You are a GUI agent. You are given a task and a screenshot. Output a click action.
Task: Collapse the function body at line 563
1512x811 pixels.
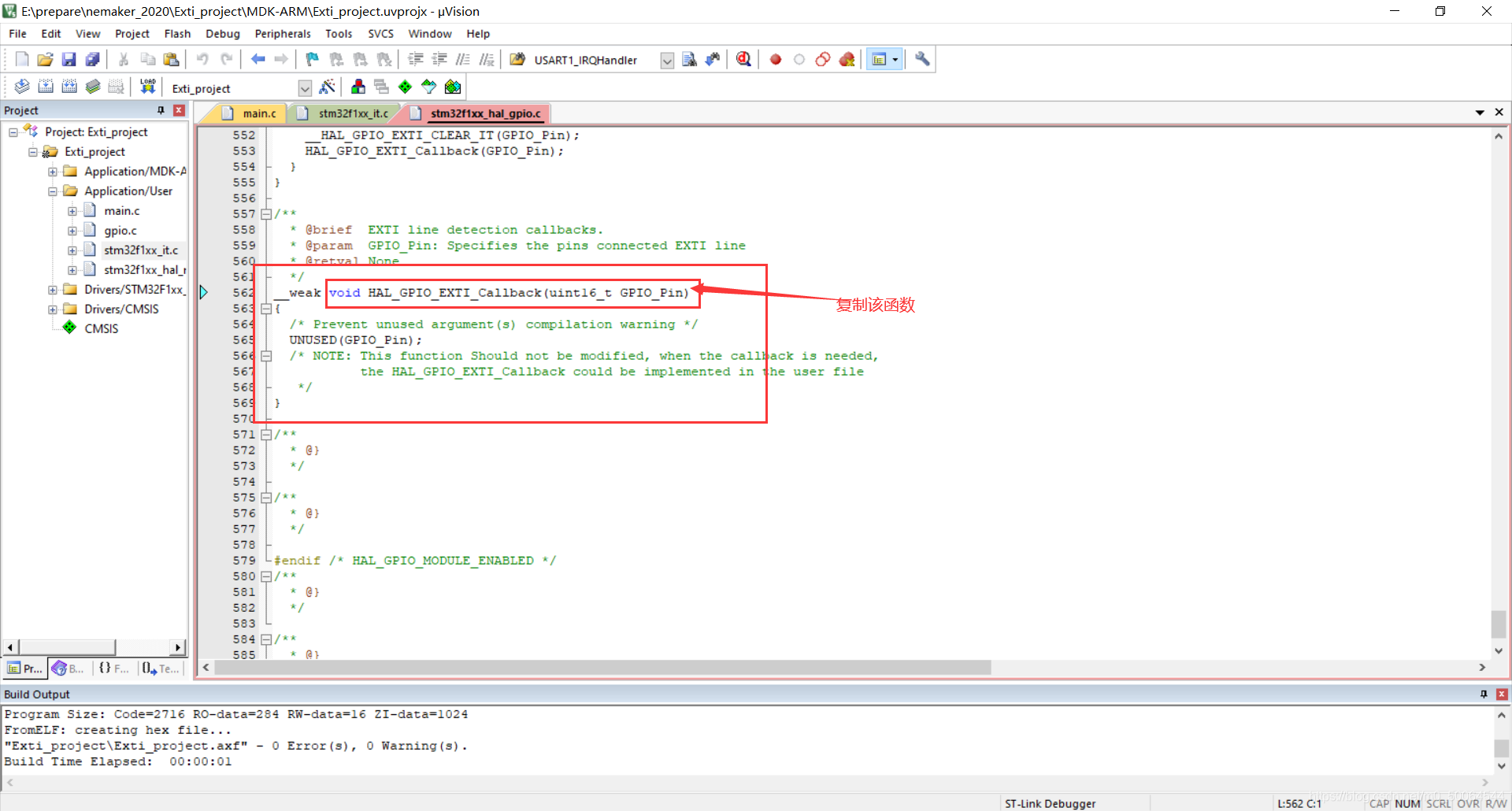pyautogui.click(x=266, y=309)
